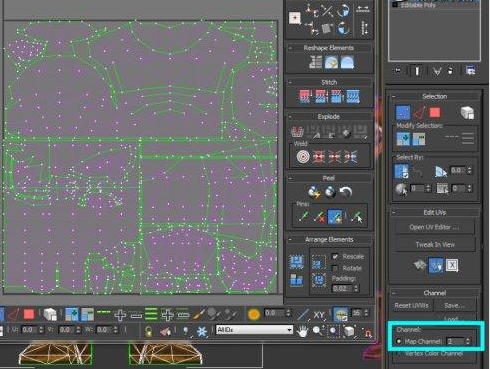This screenshot has height=369, width=490.
Task: Select Edge mode in Selection rollout
Action: pyautogui.click(x=419, y=113)
